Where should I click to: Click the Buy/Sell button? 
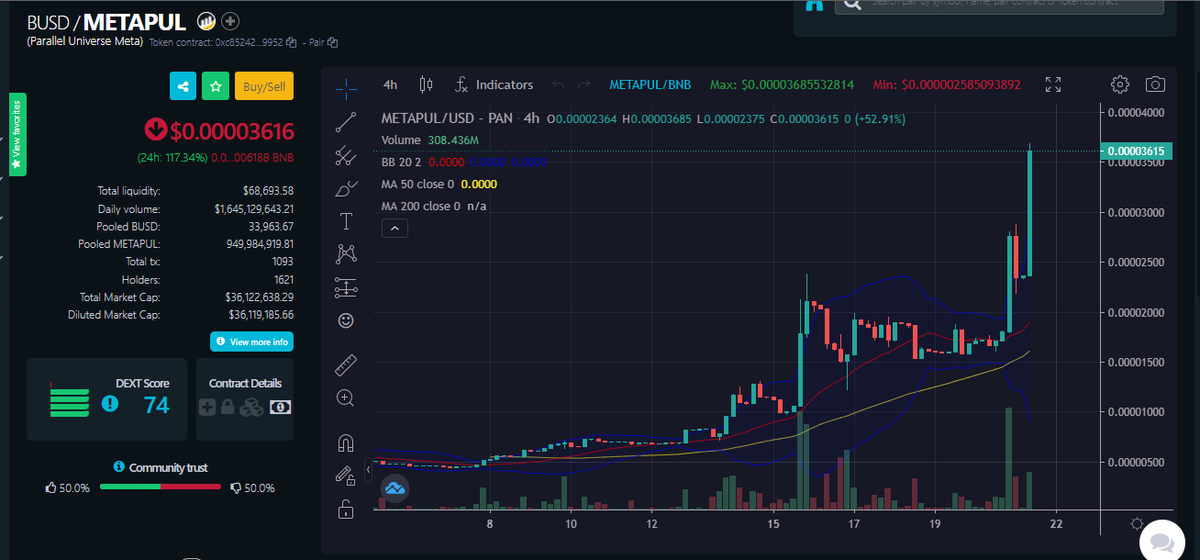(264, 87)
